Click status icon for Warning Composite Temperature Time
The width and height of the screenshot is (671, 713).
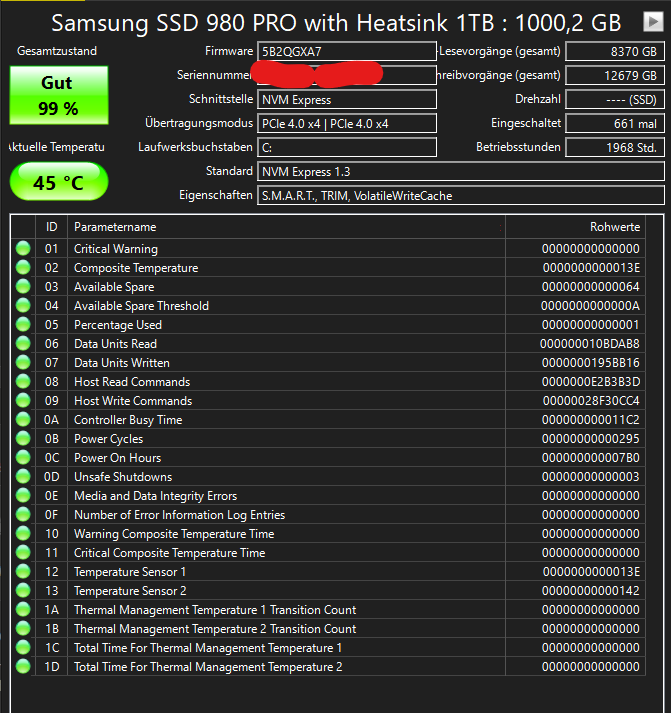(23, 533)
